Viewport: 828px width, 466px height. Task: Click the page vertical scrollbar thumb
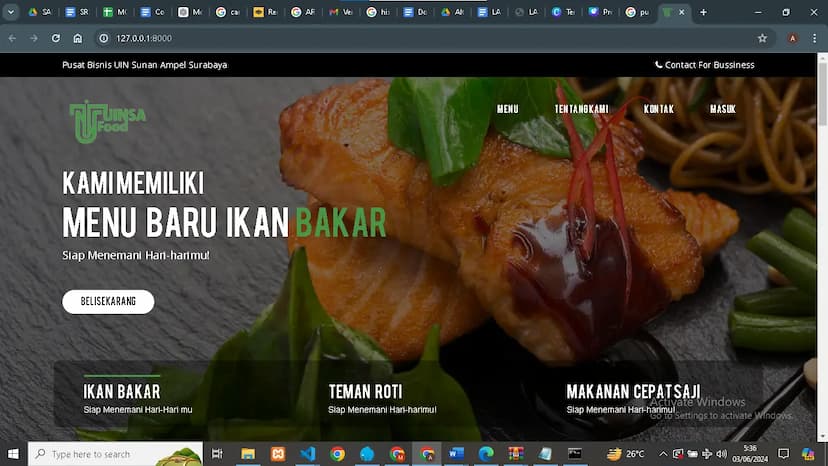point(822,94)
